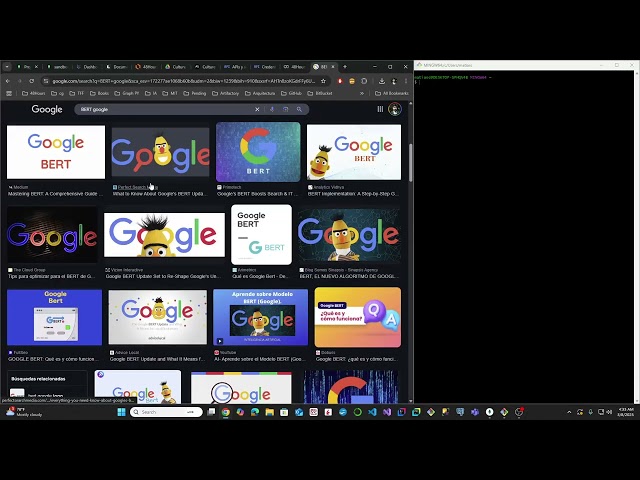Screen dimensions: 640x480
Task: Click the Qué es Google Bert link
Action: pos(260,276)
